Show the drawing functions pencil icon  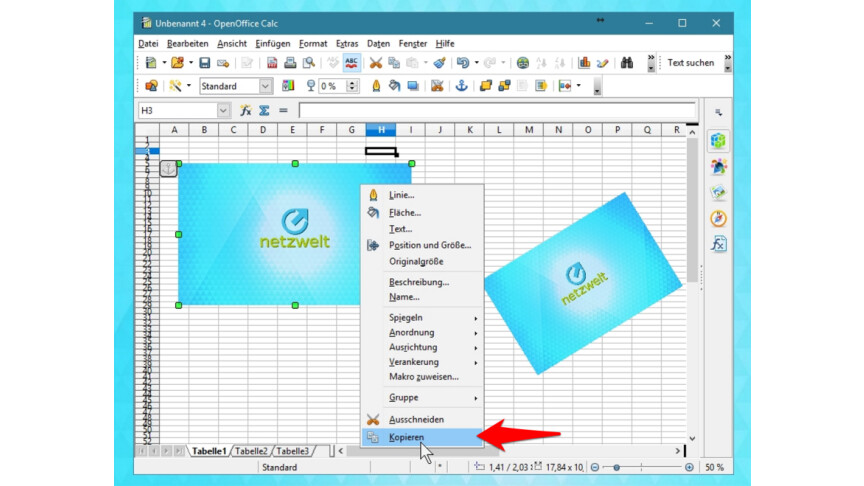602,63
